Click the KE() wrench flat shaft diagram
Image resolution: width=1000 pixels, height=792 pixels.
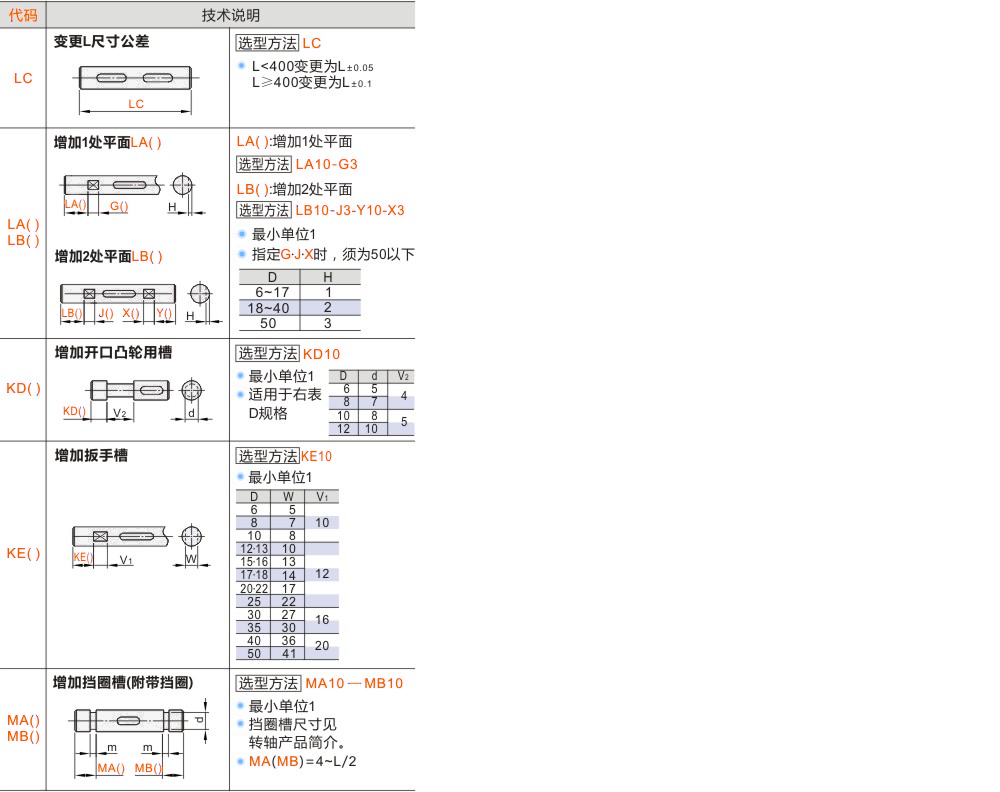tap(141, 545)
